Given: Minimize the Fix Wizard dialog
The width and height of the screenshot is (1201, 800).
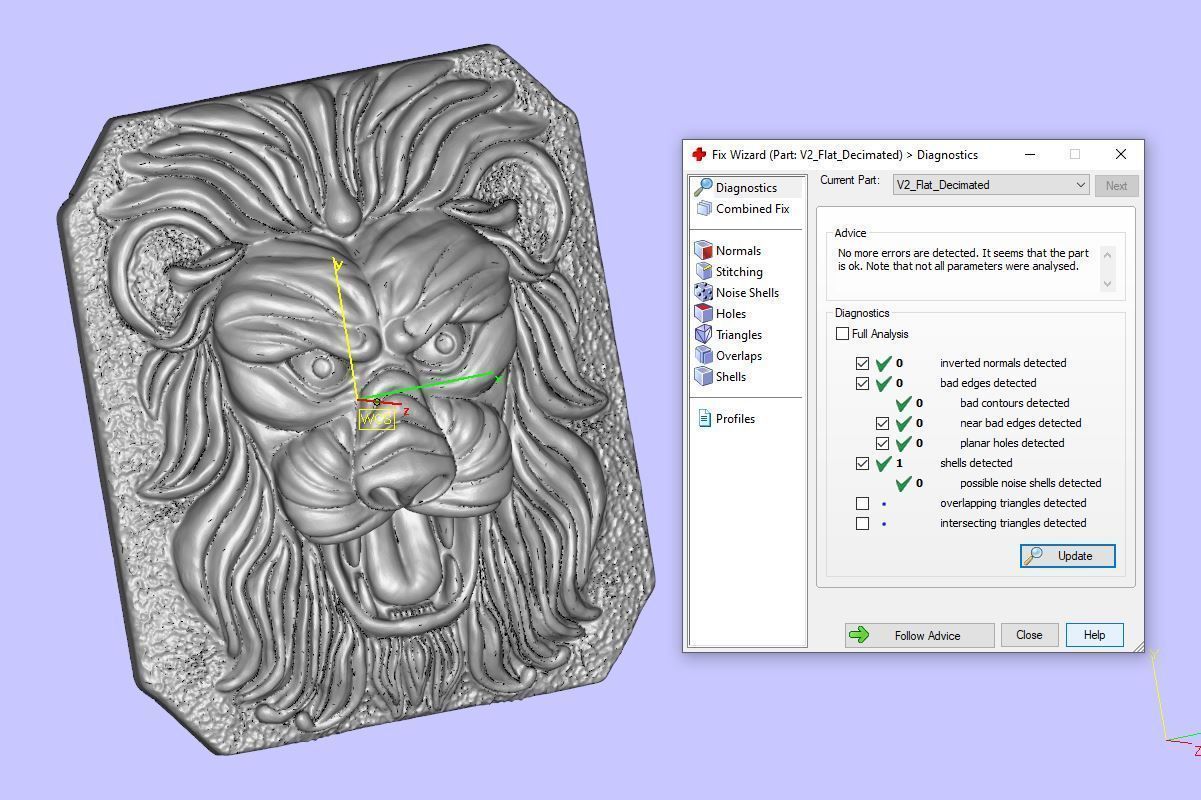Looking at the screenshot, I should tap(1030, 154).
